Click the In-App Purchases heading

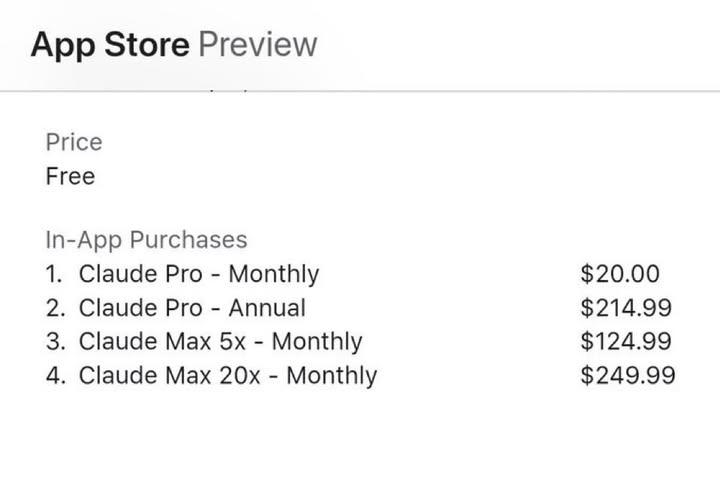(x=146, y=240)
